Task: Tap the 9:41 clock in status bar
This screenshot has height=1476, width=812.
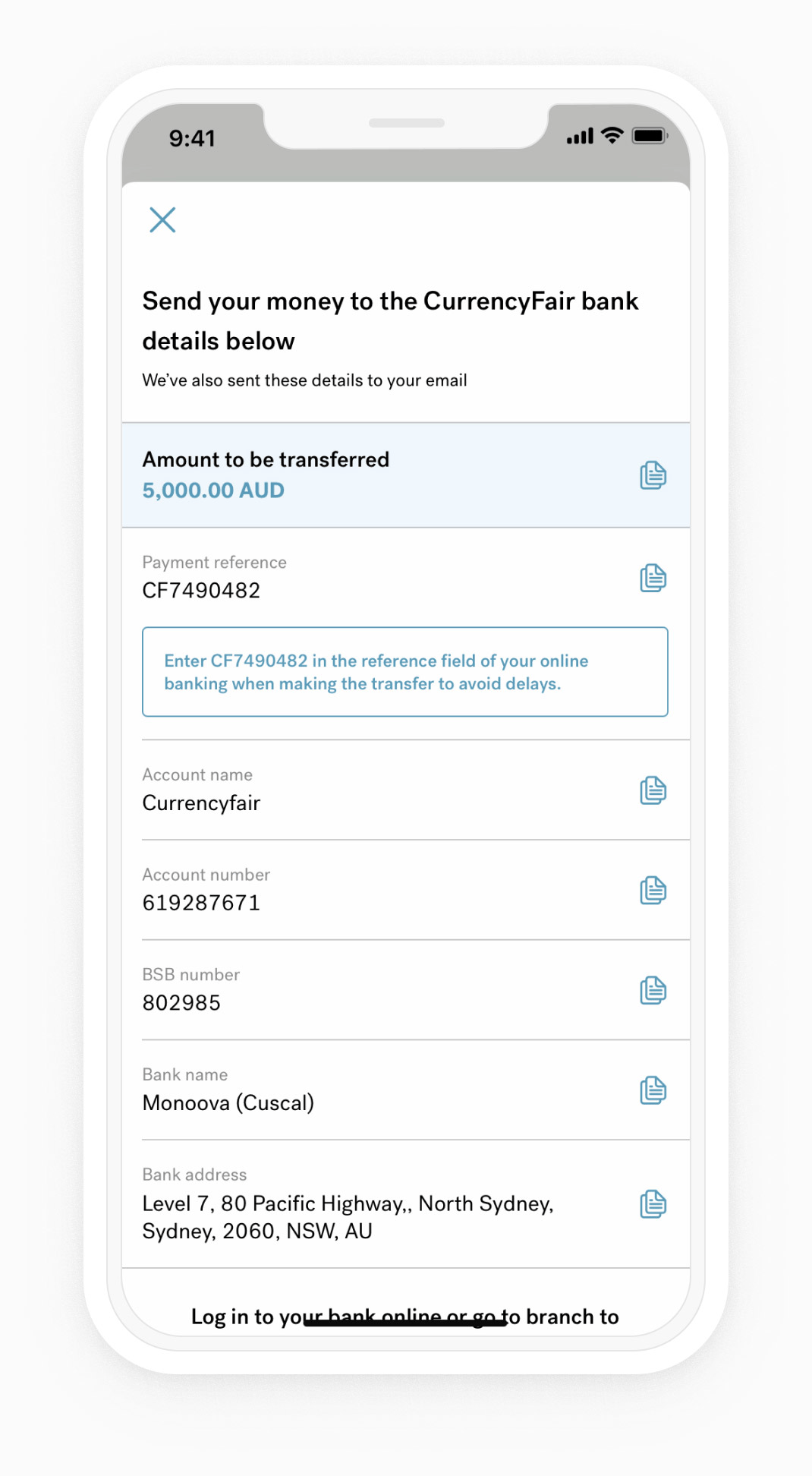Action: (x=193, y=137)
